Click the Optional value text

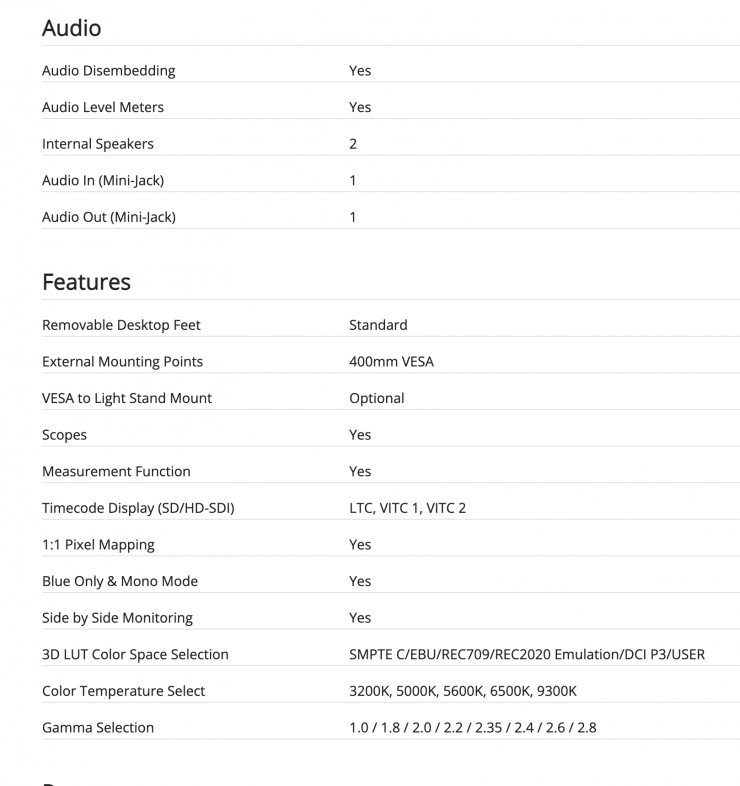pyautogui.click(x=376, y=398)
